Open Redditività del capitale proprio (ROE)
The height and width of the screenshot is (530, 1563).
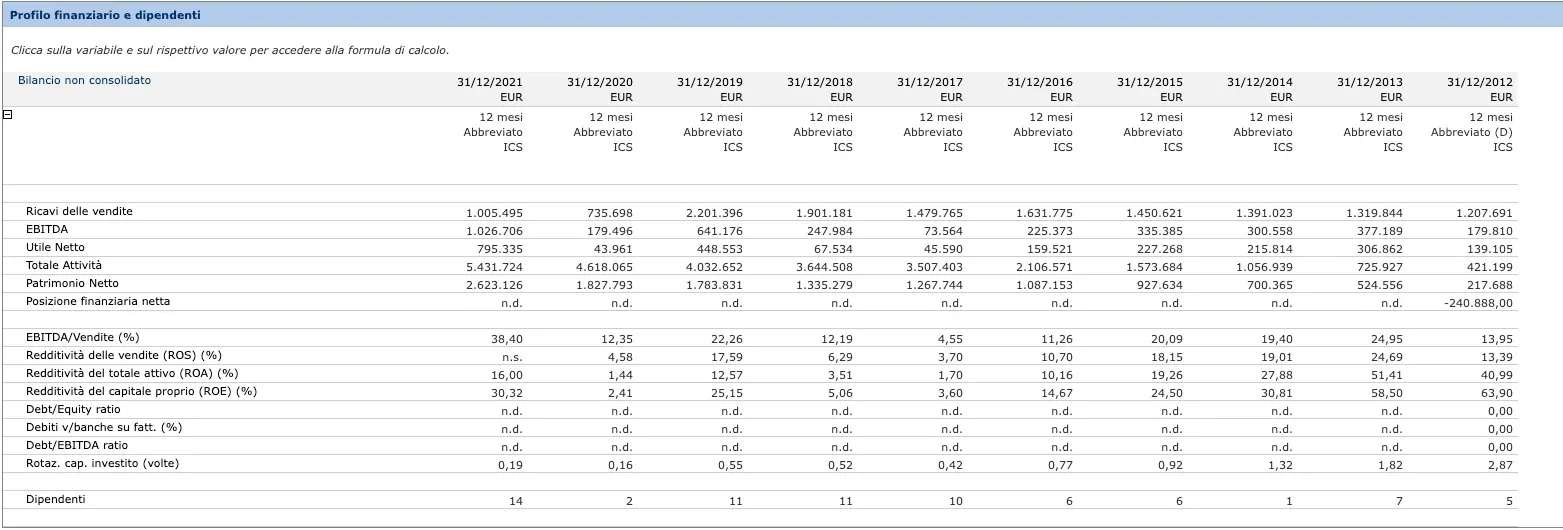point(141,392)
